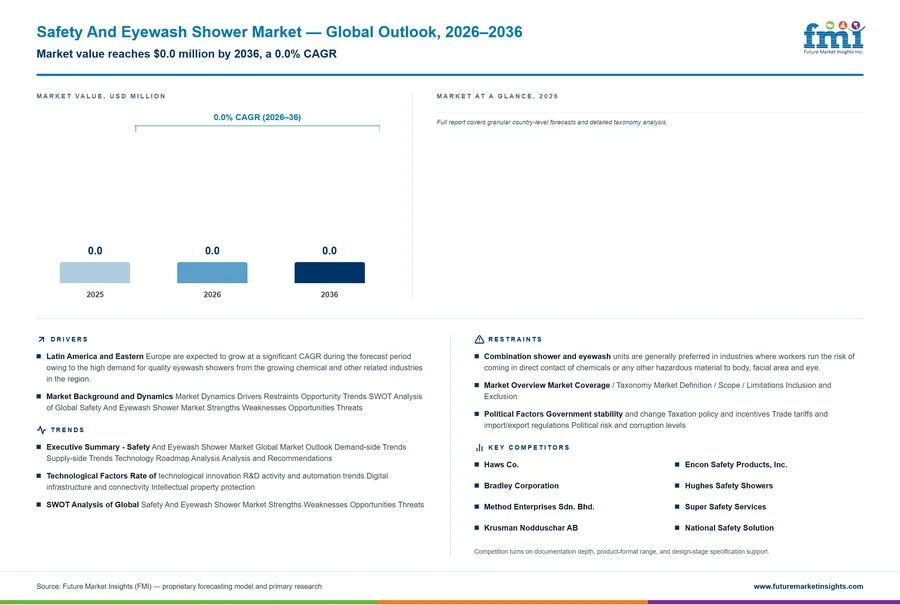This screenshot has width=900, height=605.
Task: Click the Trends pulse icon
Action: point(41,430)
